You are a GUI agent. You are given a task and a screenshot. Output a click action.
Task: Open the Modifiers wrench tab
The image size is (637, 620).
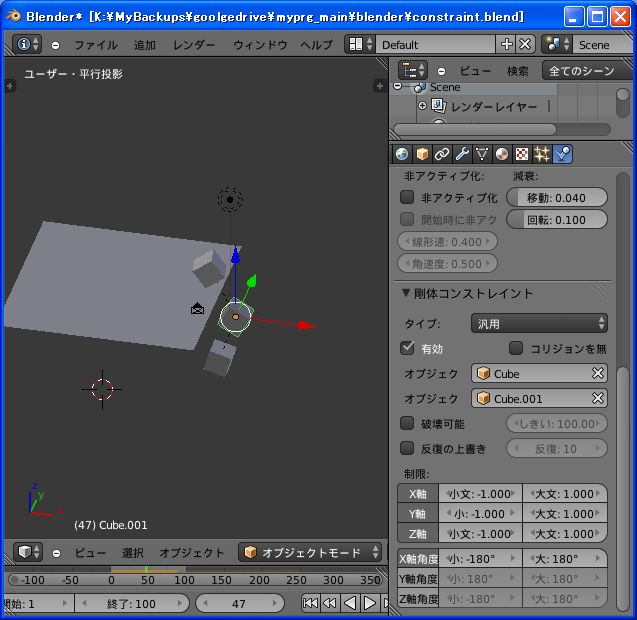click(462, 154)
